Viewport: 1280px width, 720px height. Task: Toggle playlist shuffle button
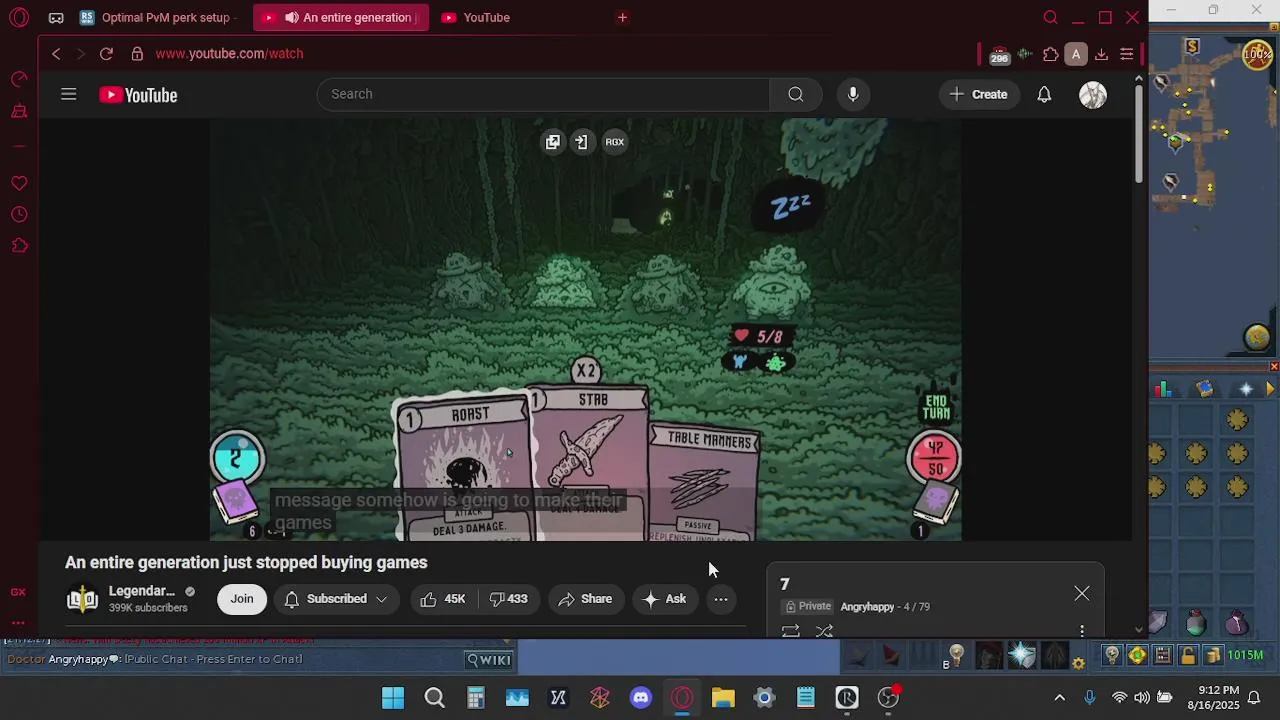click(x=824, y=631)
